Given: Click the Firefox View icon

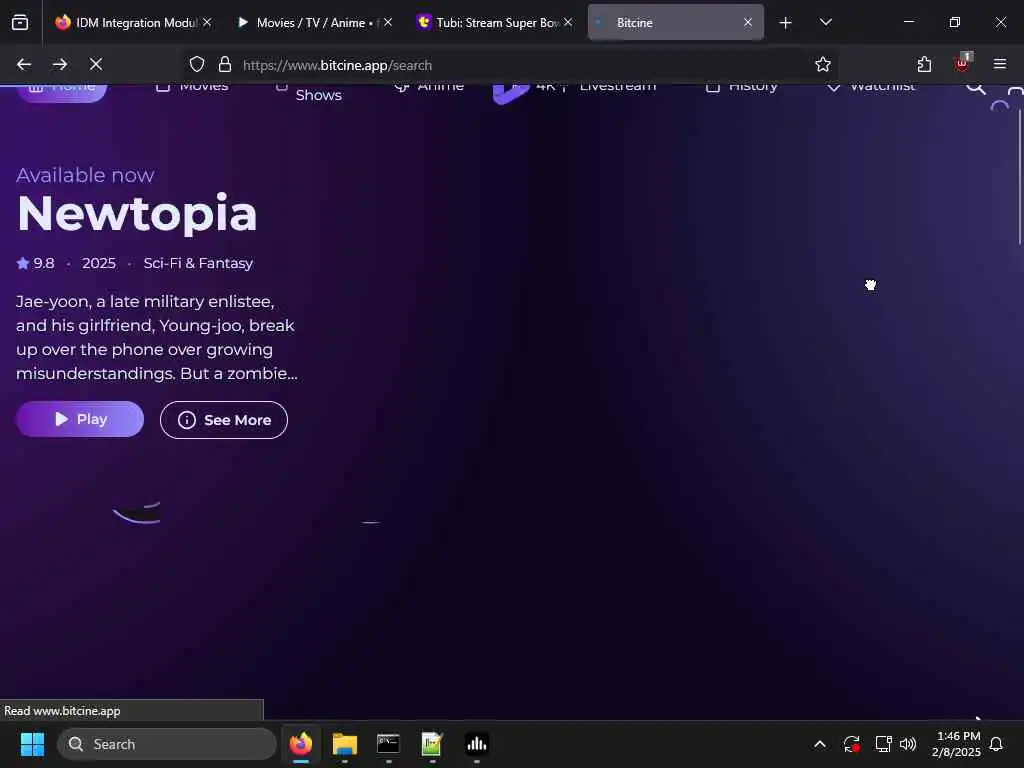Looking at the screenshot, I should pos(20,22).
